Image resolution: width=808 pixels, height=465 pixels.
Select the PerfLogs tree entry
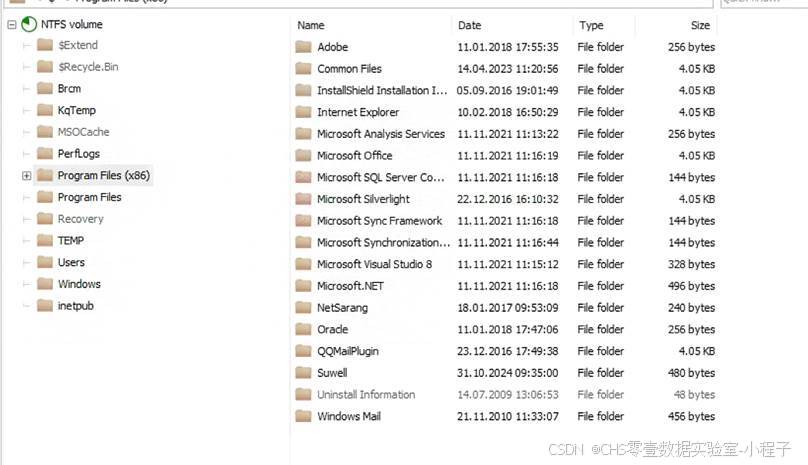79,154
